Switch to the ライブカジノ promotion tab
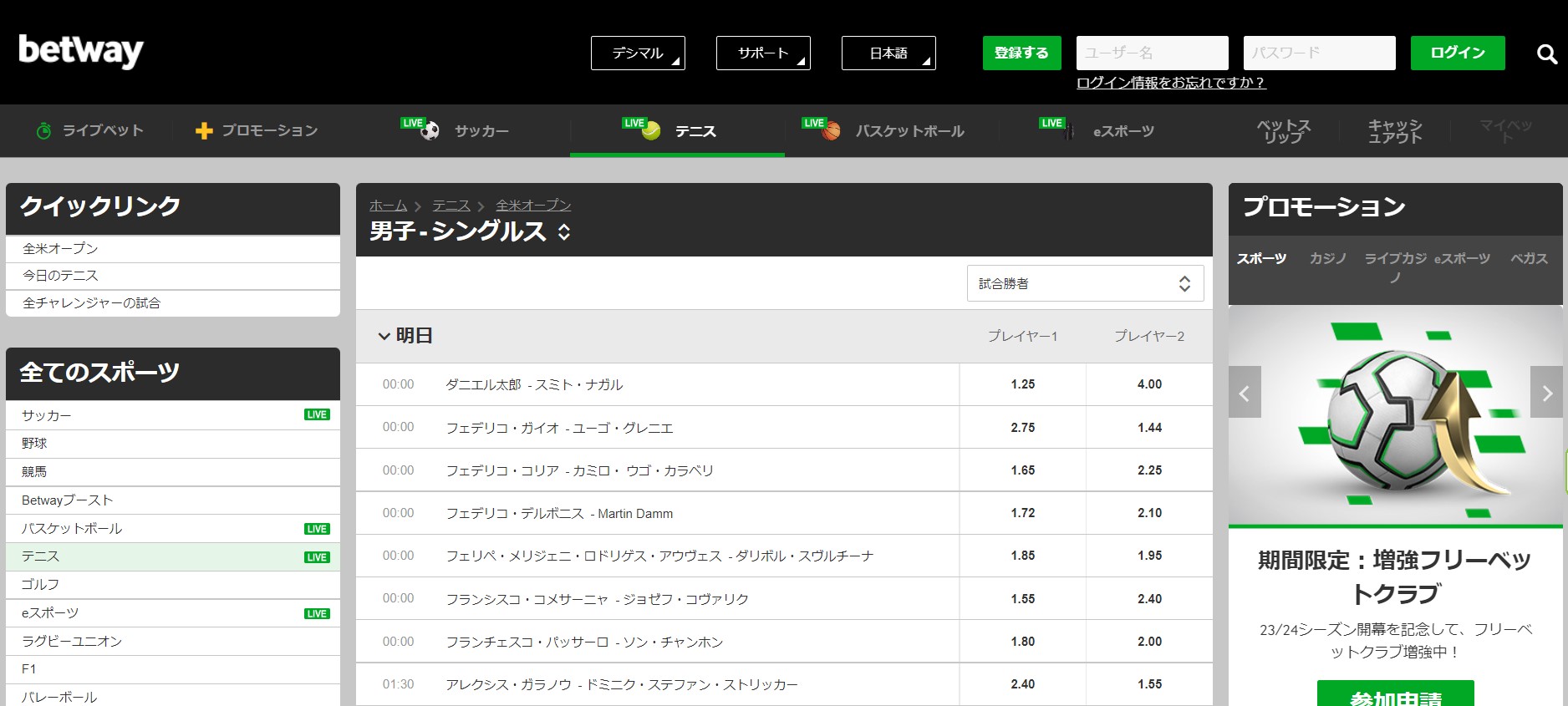This screenshot has height=706, width=1568. click(x=1395, y=267)
